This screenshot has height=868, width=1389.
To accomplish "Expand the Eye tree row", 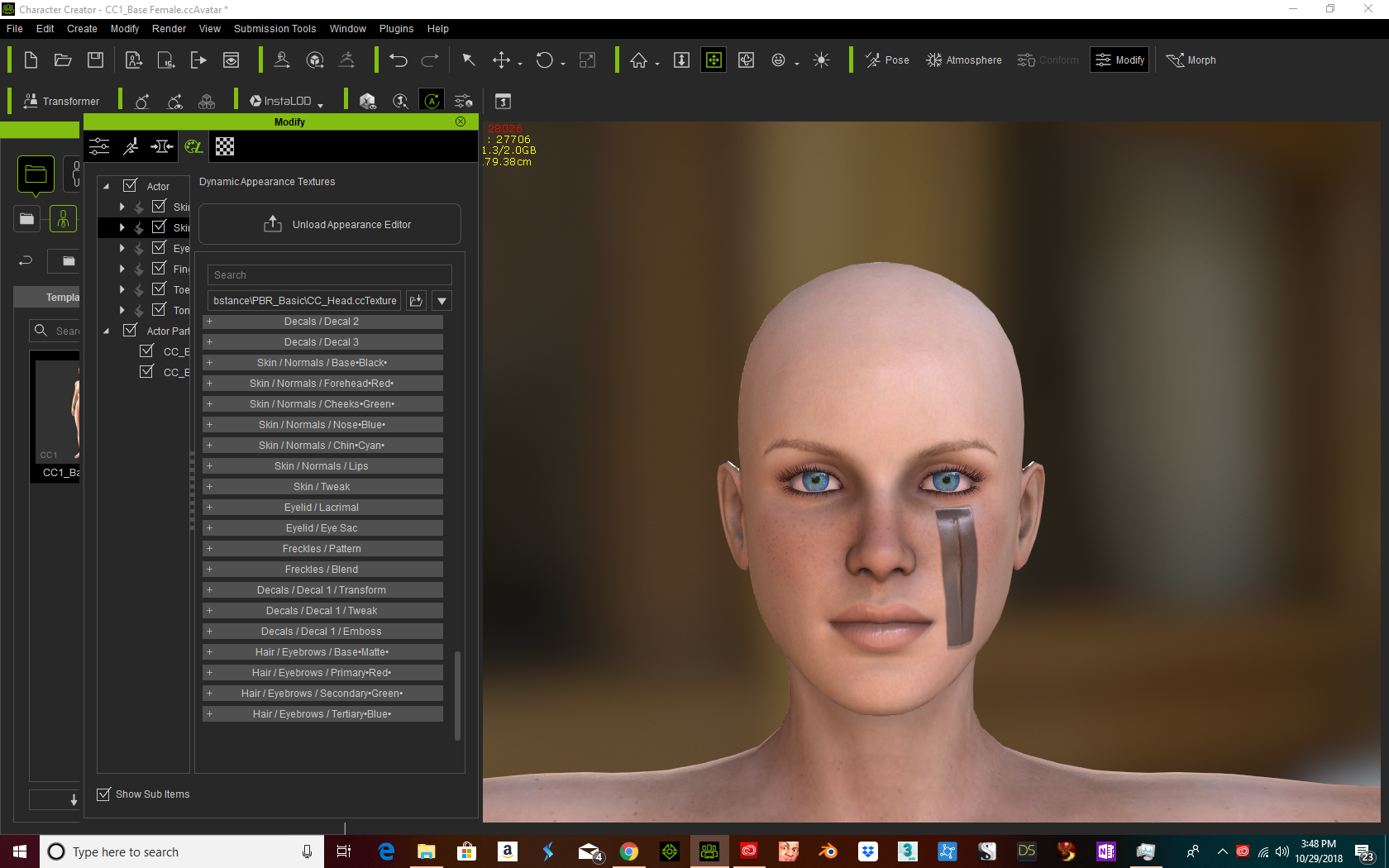I will click(x=122, y=248).
